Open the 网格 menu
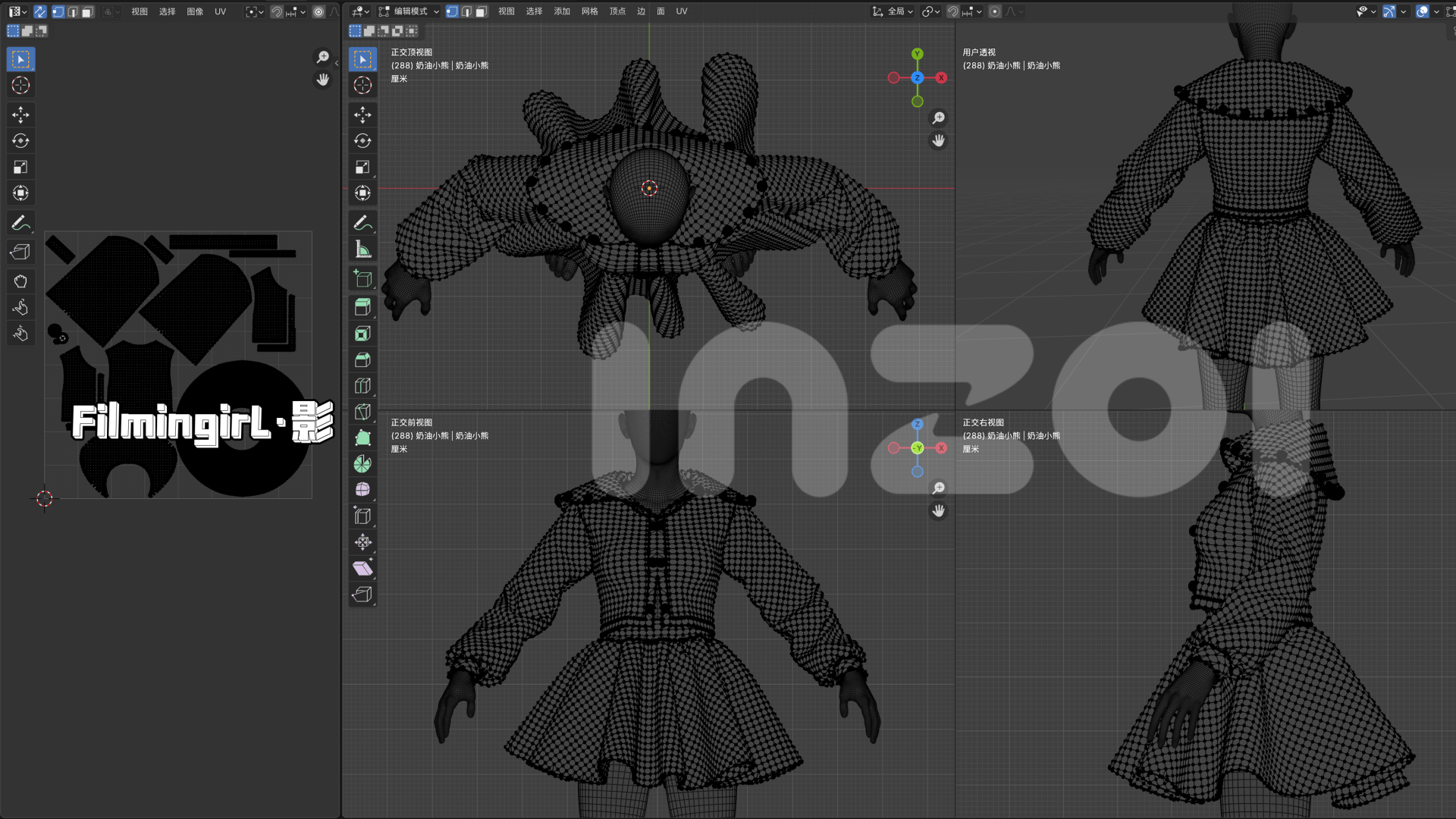This screenshot has width=1456, height=819. point(590,11)
